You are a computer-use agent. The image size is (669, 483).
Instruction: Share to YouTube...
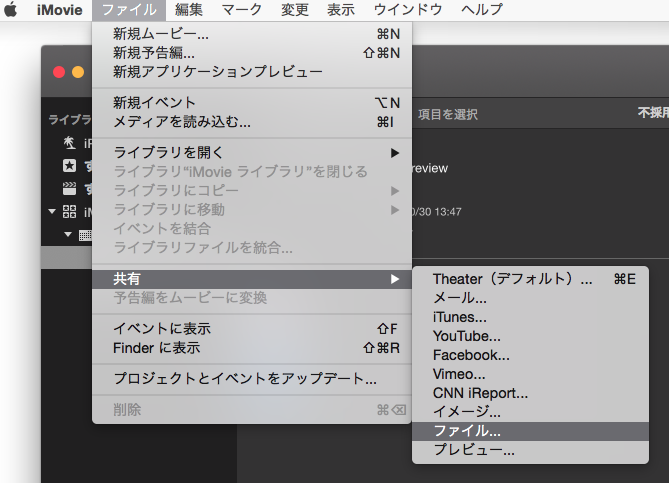tap(530, 336)
